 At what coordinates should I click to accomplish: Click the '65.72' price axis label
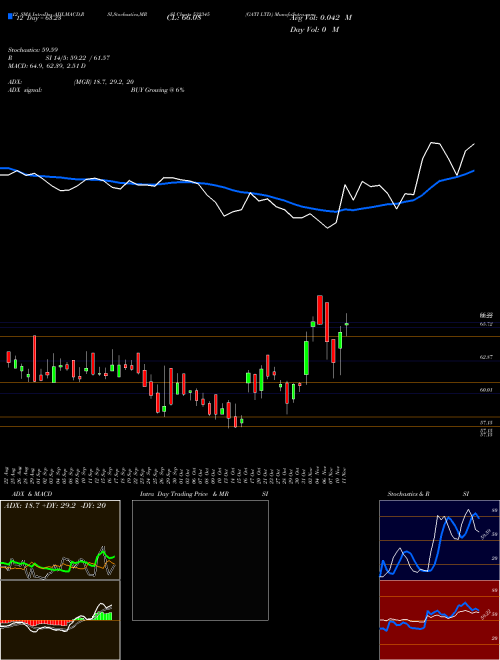(486, 324)
